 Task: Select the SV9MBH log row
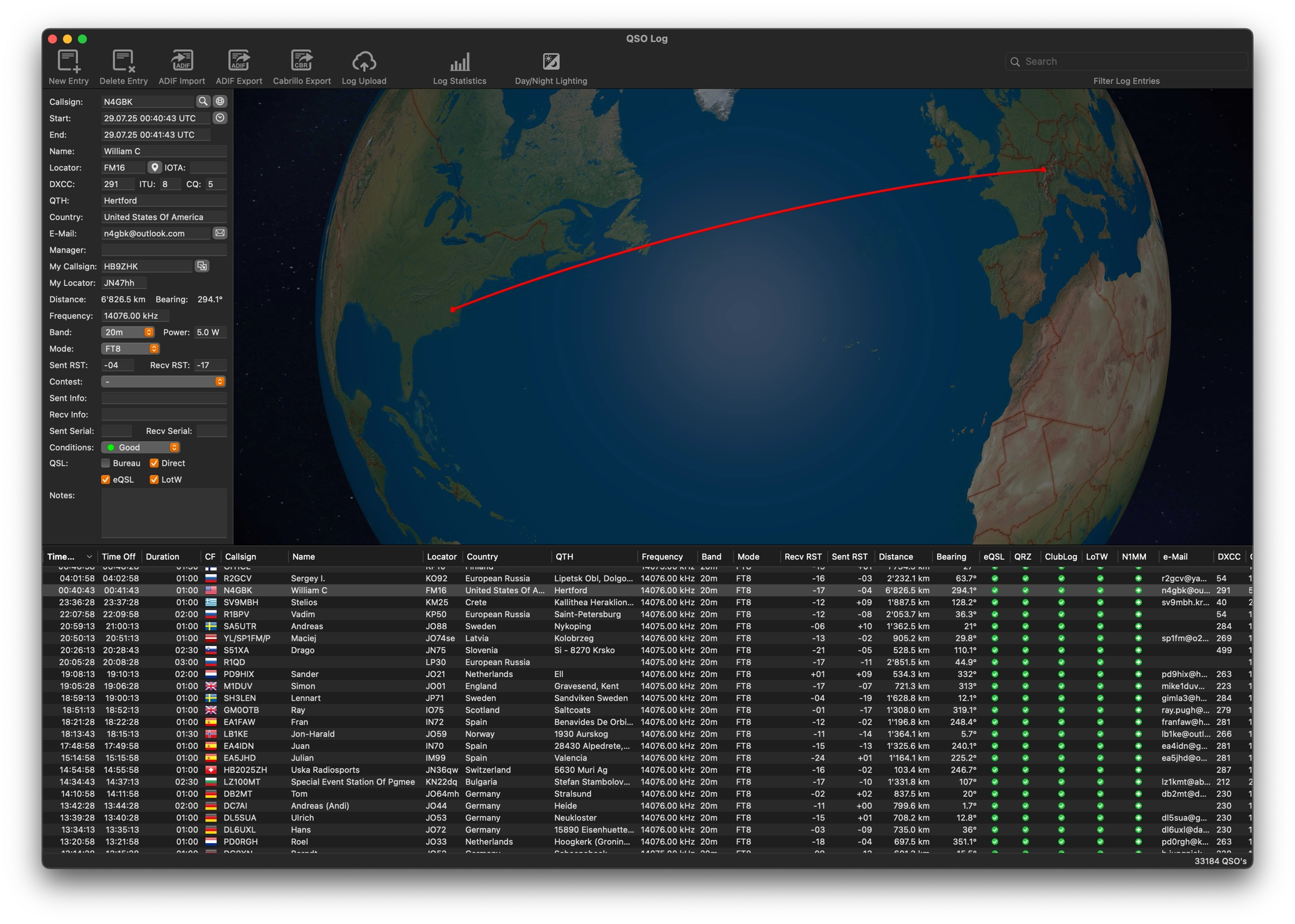tap(647, 603)
